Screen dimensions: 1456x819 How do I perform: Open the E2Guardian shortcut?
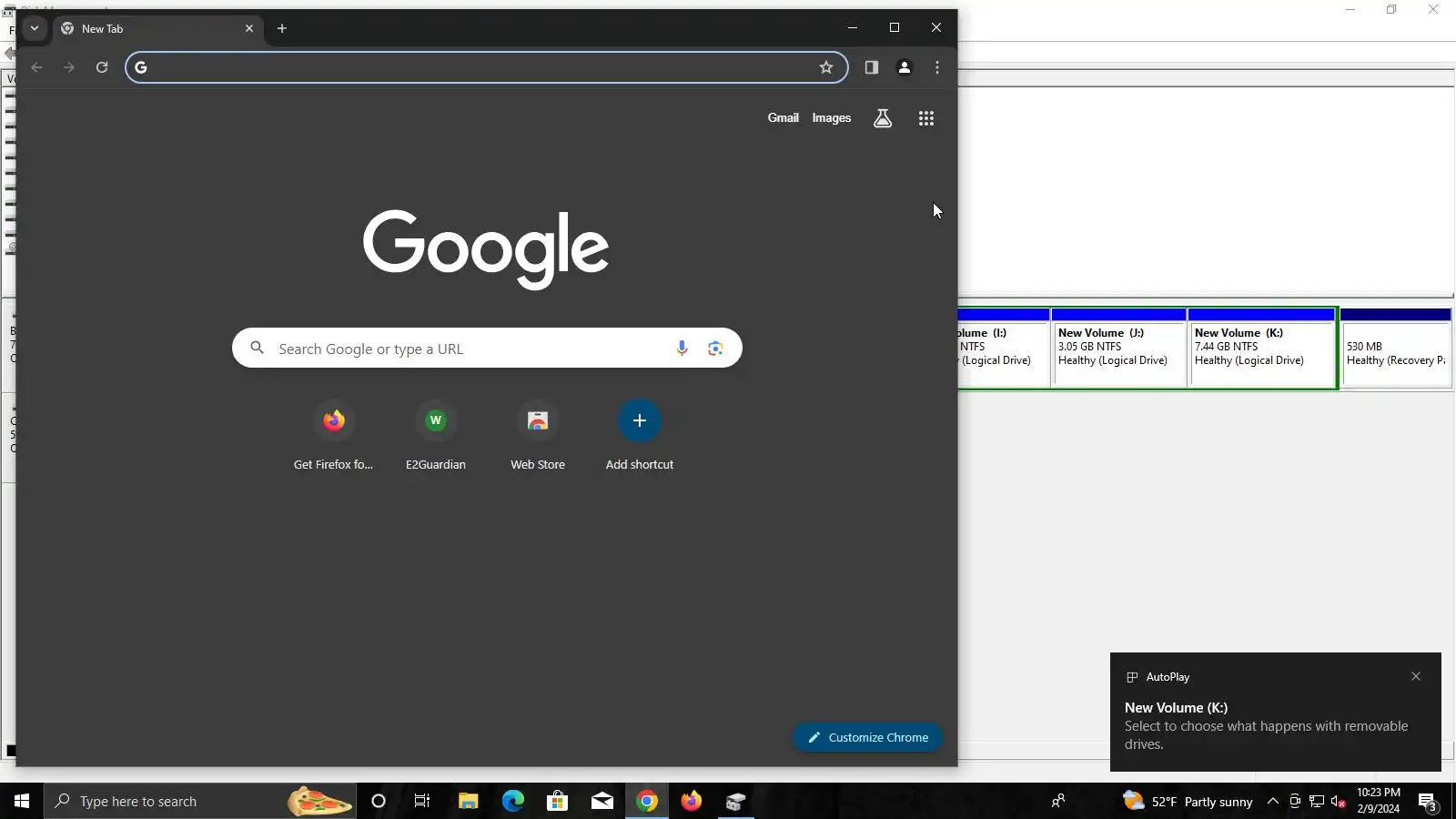pyautogui.click(x=435, y=436)
